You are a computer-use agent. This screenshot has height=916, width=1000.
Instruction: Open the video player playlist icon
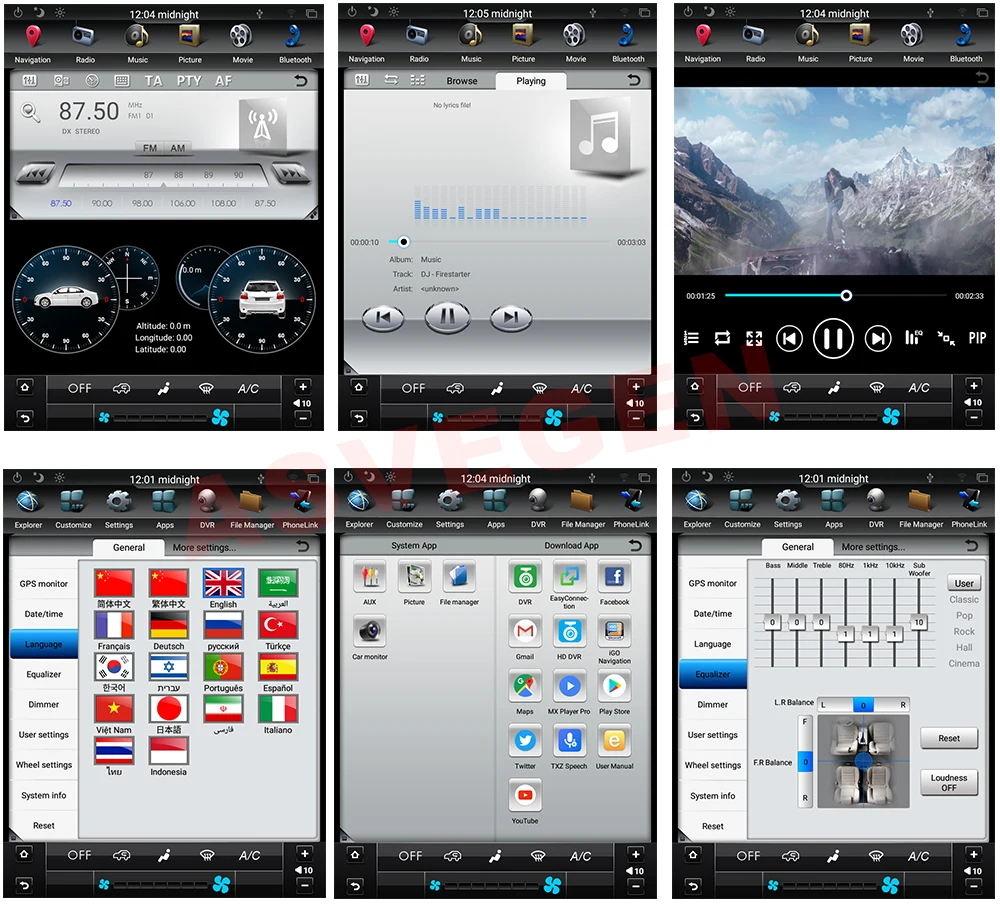(691, 338)
